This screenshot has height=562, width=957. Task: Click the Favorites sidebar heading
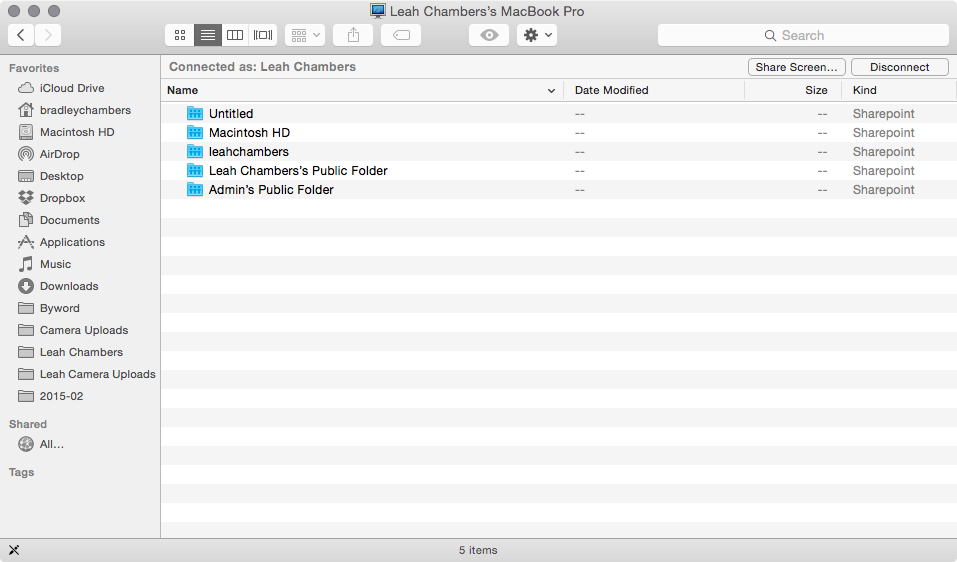pos(34,68)
